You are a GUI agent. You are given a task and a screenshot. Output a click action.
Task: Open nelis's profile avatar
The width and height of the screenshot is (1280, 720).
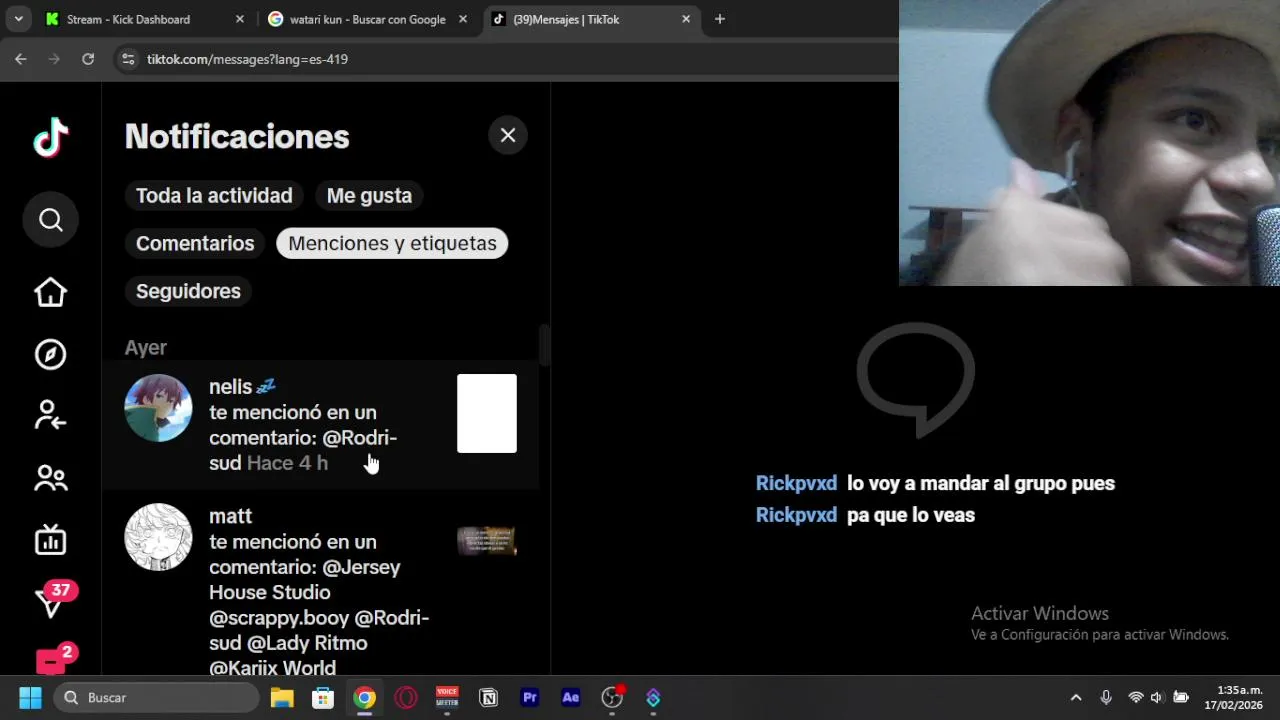point(158,408)
